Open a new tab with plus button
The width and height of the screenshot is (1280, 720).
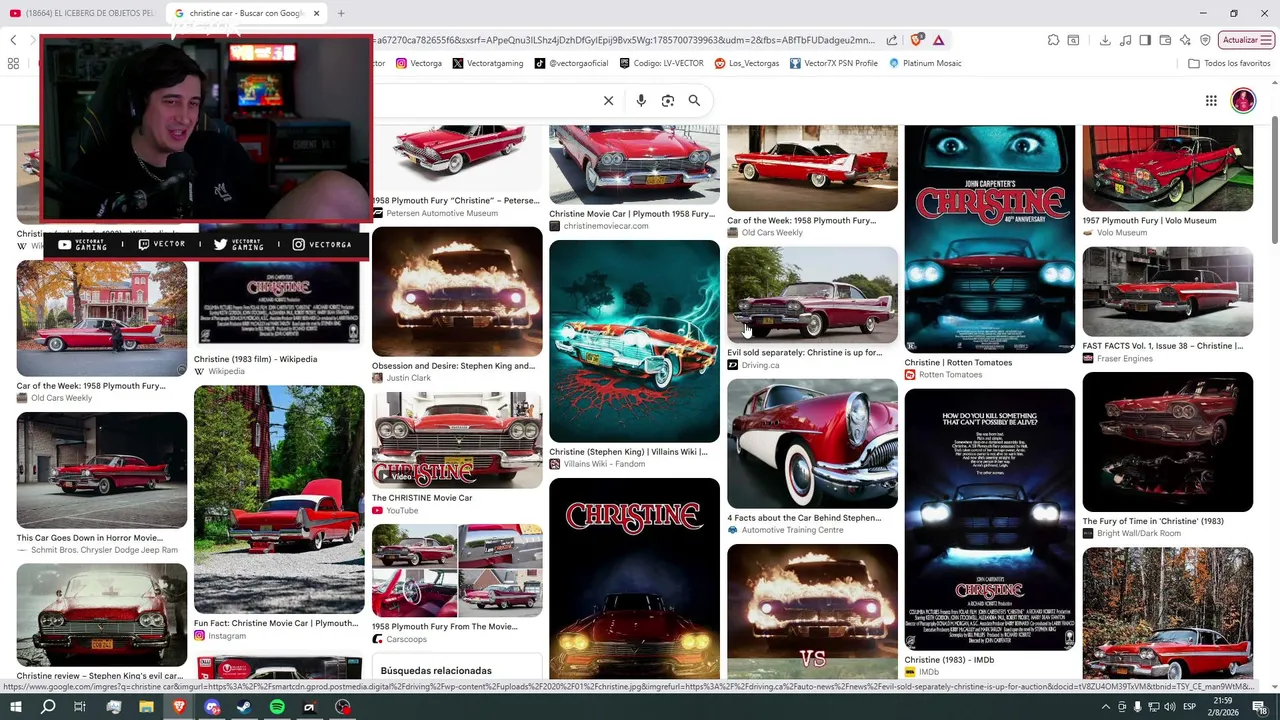(341, 13)
